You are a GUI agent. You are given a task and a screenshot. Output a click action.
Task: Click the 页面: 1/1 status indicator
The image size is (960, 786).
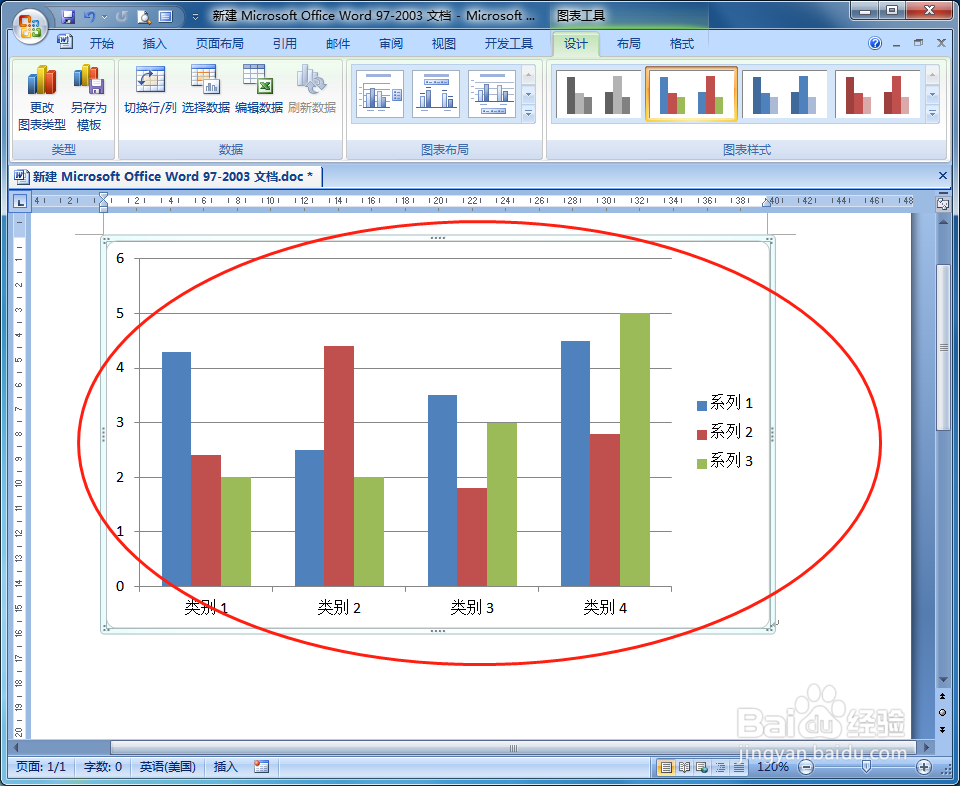pos(40,766)
